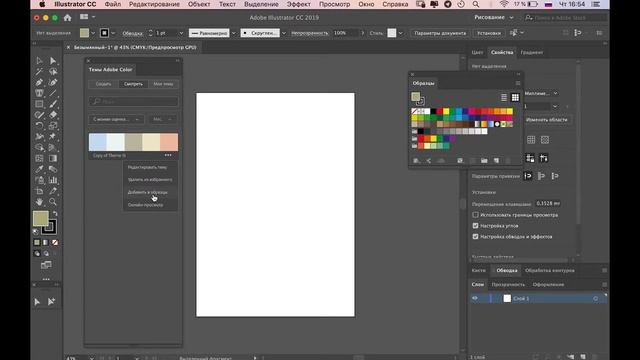Switch to Мои темы tab
The image size is (640, 360).
[x=163, y=84]
